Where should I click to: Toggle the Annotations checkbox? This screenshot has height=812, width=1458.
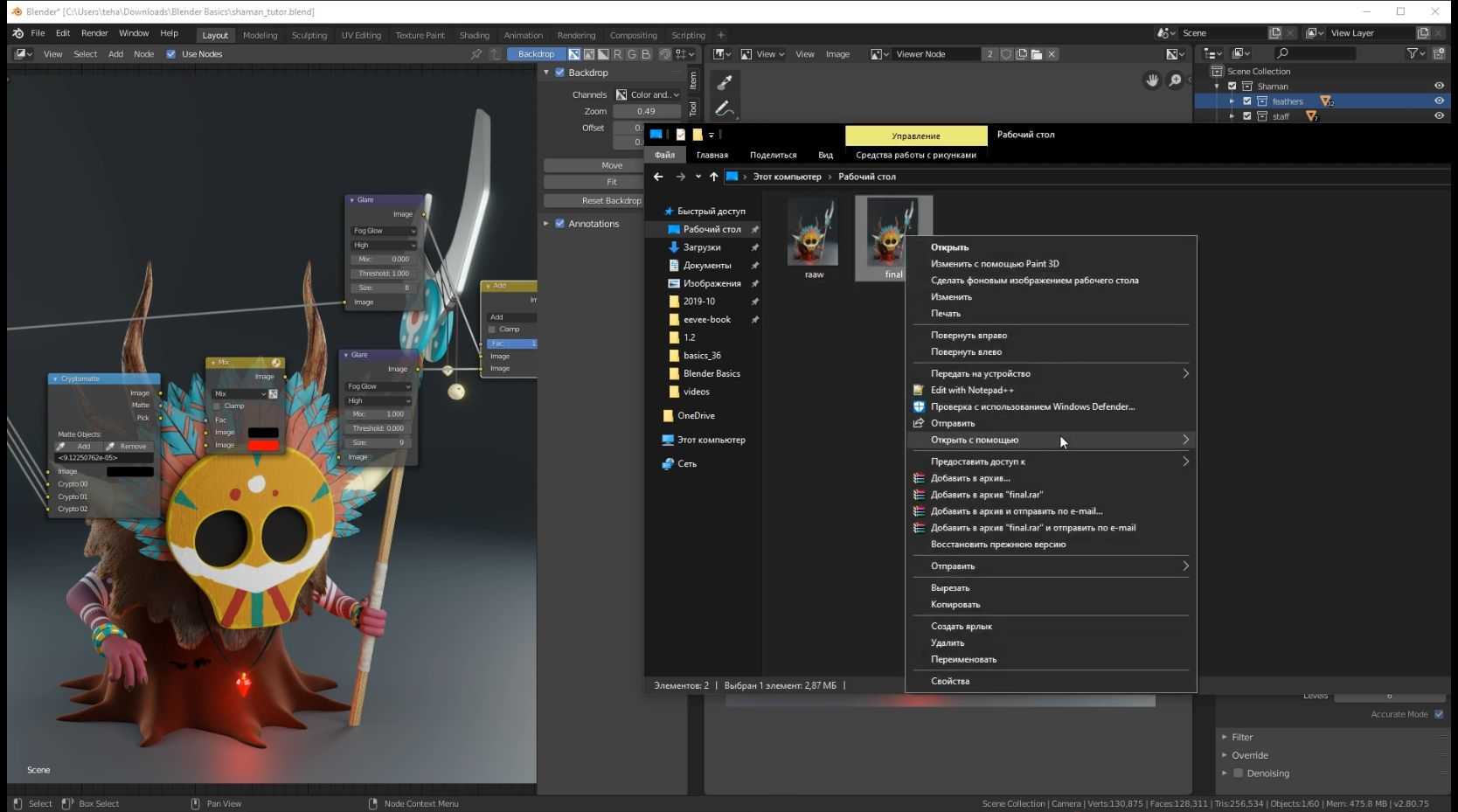click(560, 224)
